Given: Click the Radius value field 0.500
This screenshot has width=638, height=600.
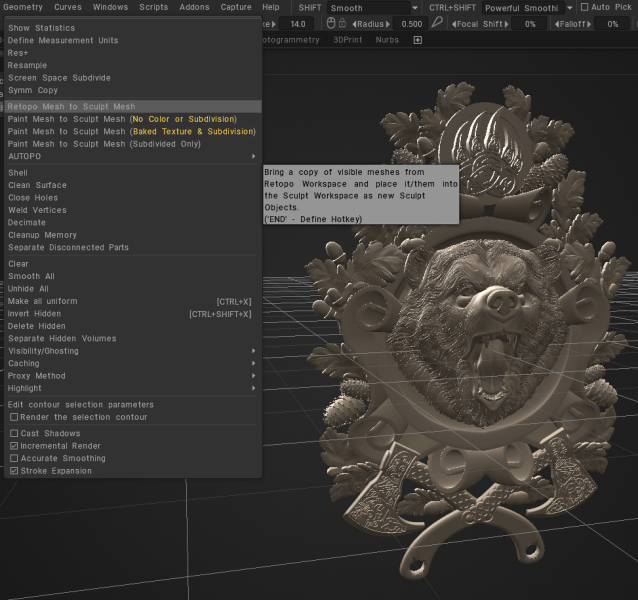Looking at the screenshot, I should click(x=412, y=24).
